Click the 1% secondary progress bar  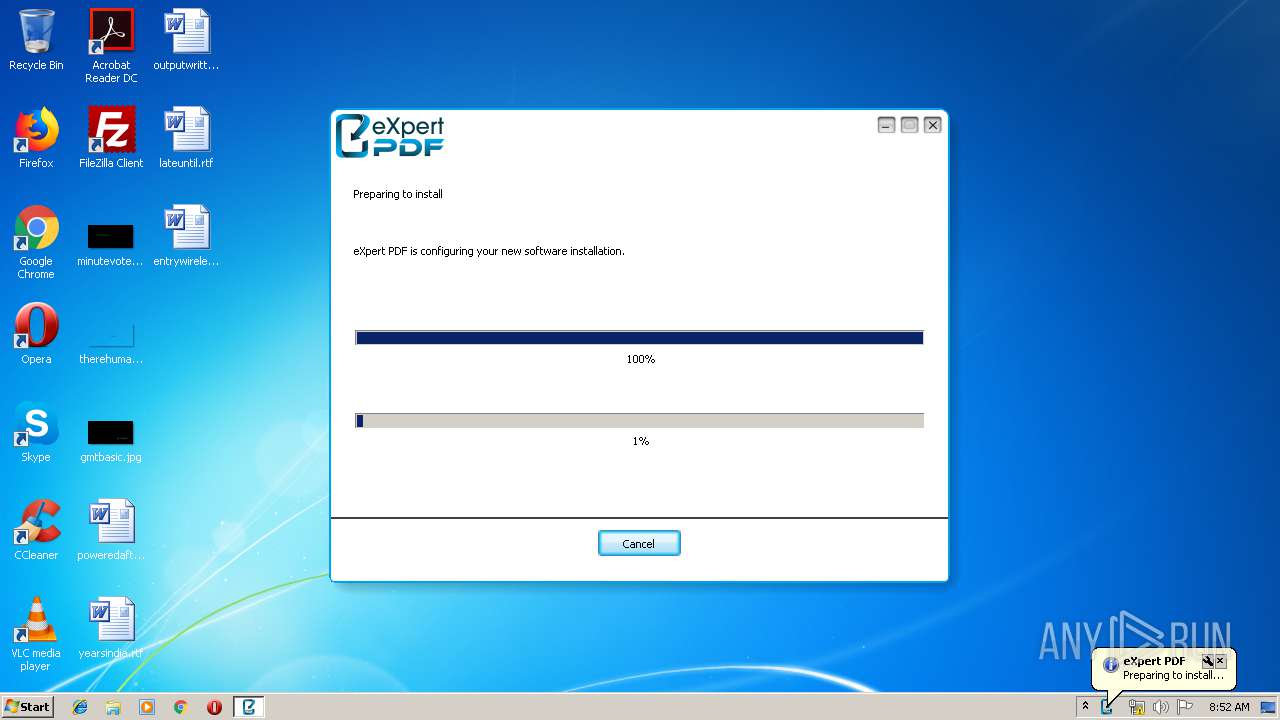pyautogui.click(x=639, y=421)
